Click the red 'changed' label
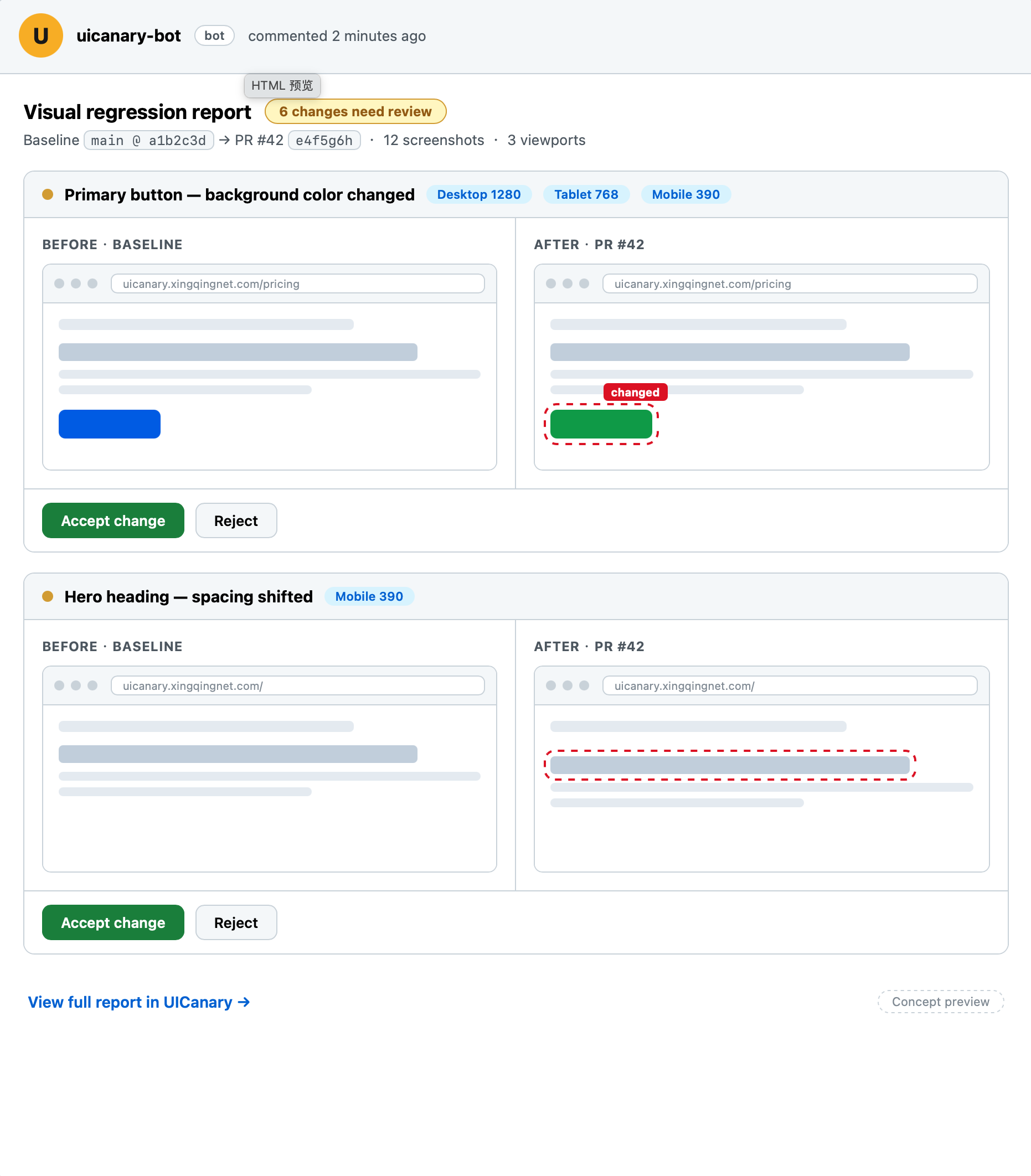This screenshot has height=1176, width=1031. pyautogui.click(x=635, y=393)
